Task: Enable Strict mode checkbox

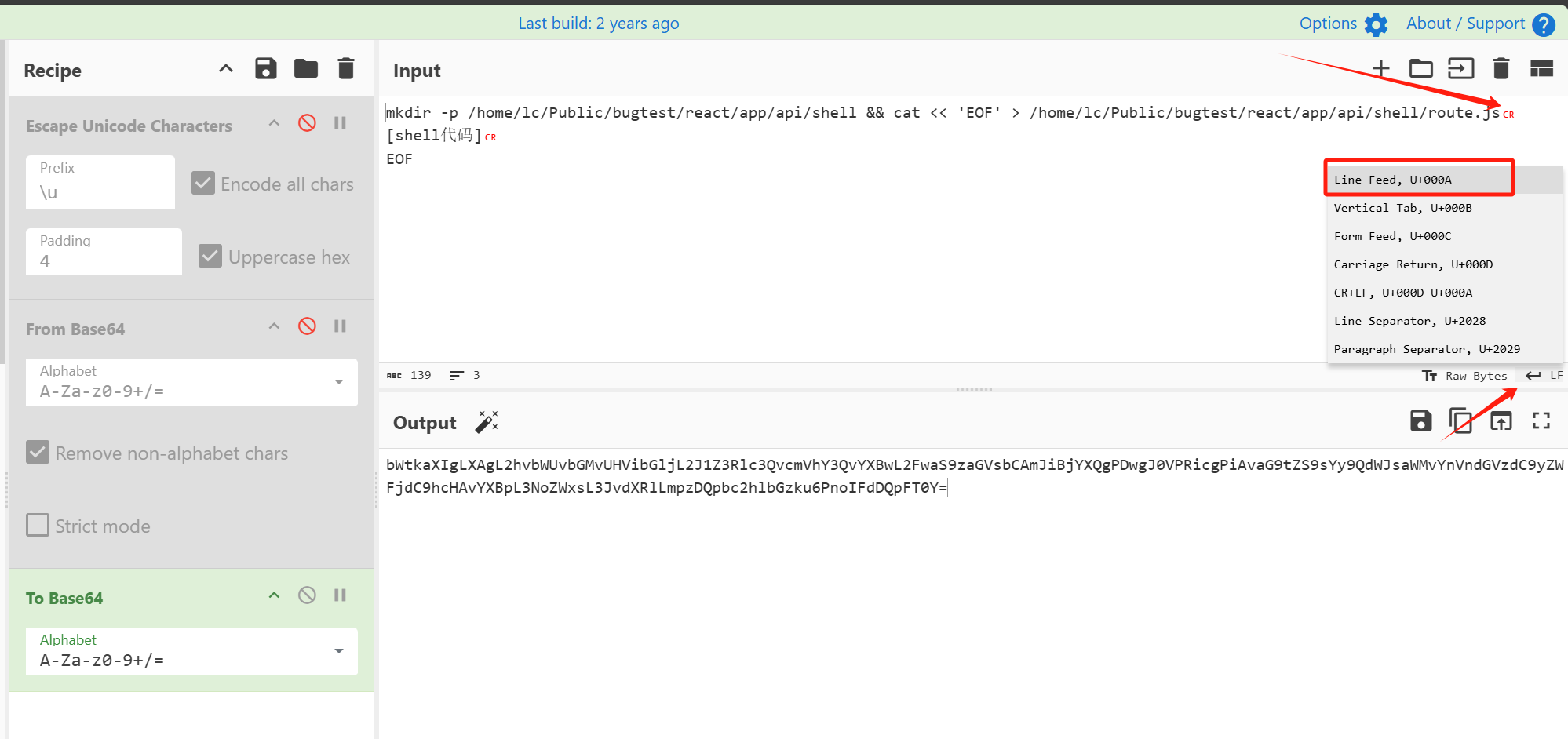Action: (38, 526)
